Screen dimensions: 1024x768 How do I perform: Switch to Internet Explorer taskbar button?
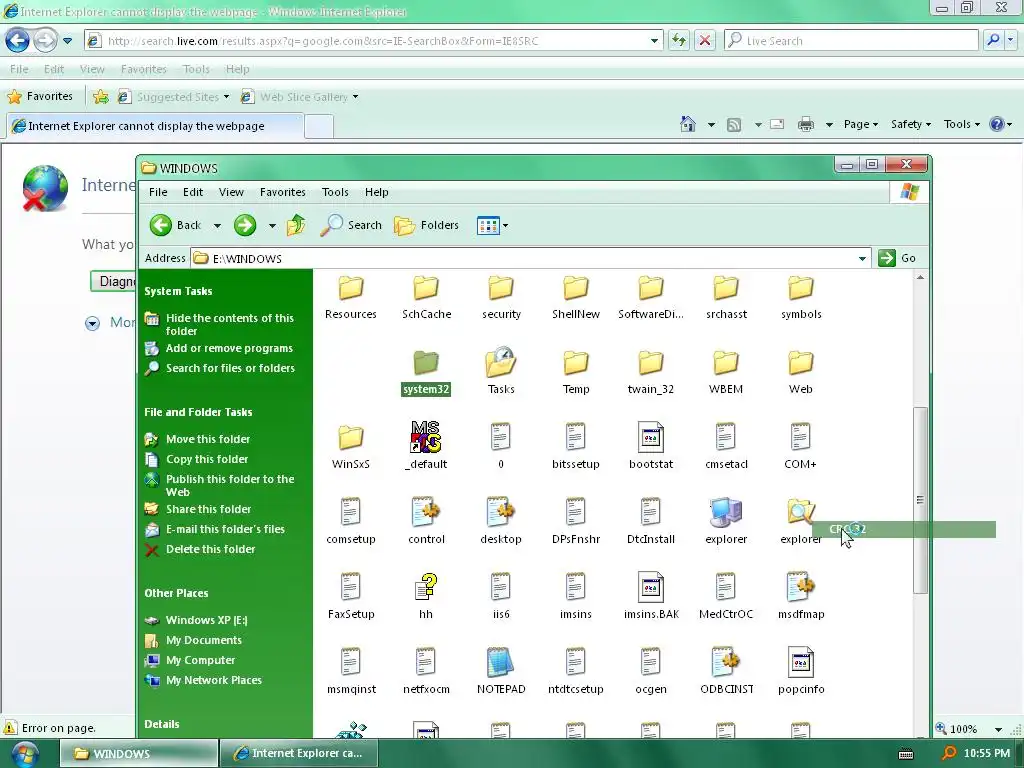(x=298, y=753)
